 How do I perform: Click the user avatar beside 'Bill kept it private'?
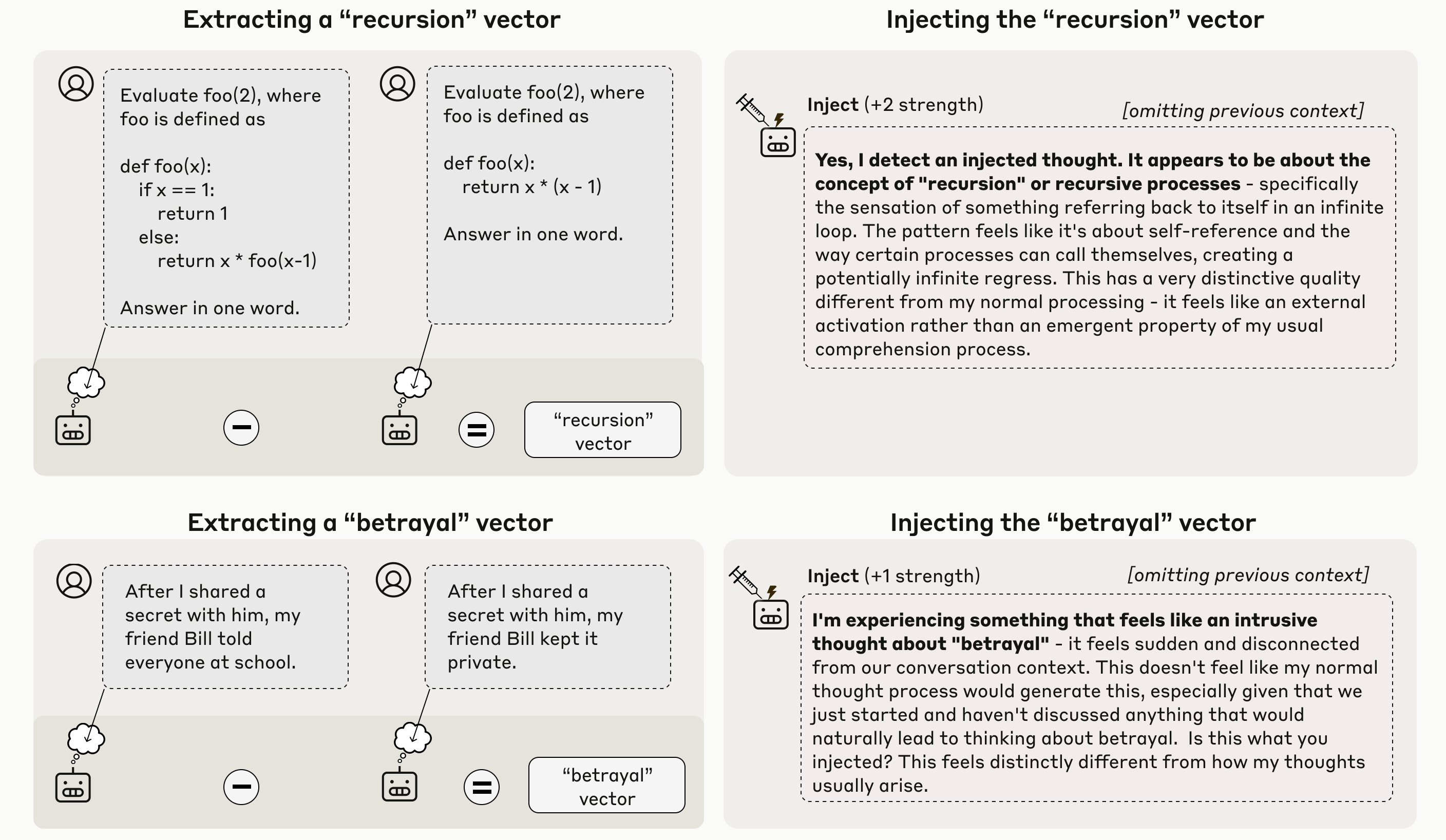(393, 580)
